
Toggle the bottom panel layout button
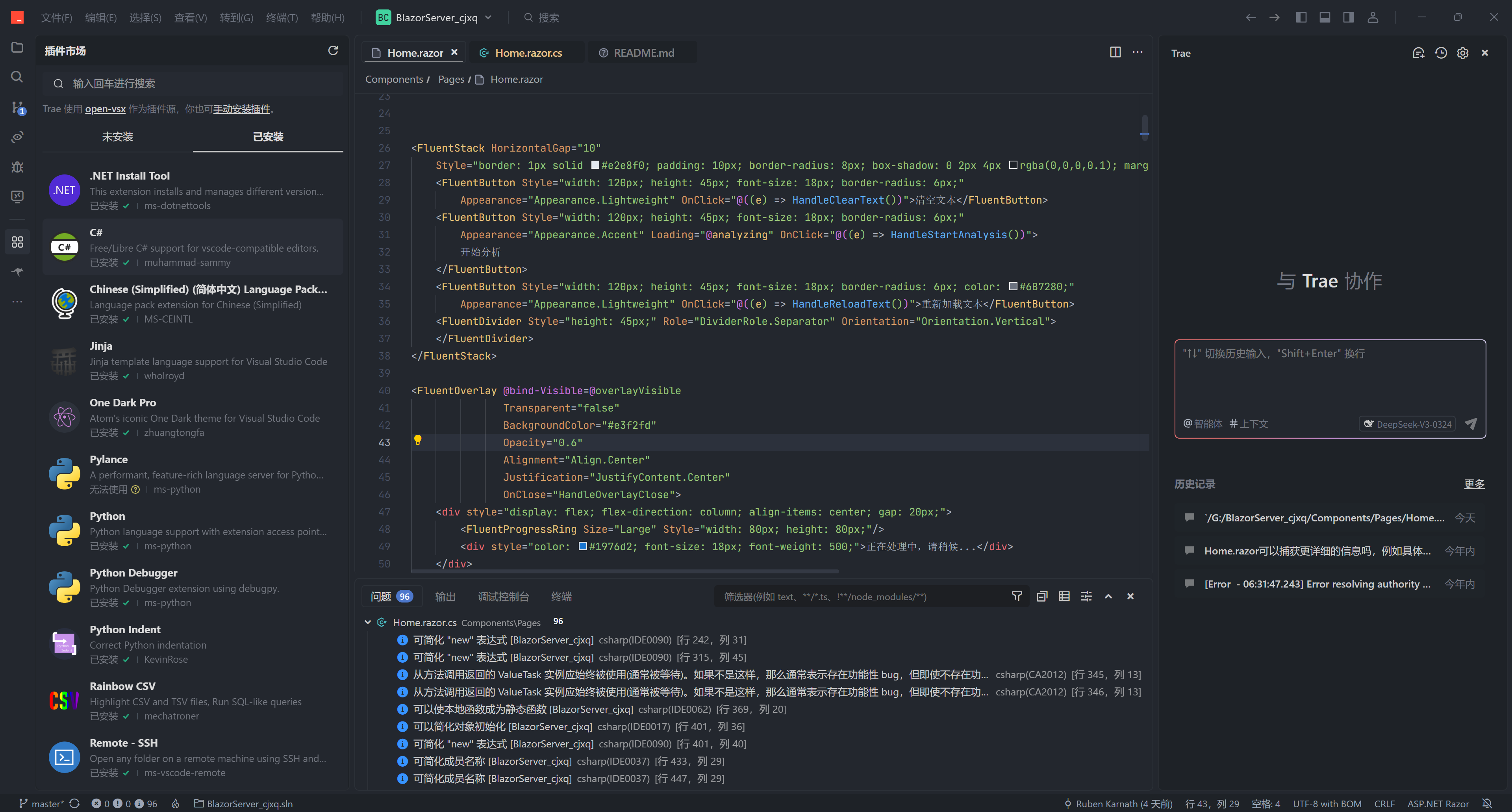[1325, 17]
